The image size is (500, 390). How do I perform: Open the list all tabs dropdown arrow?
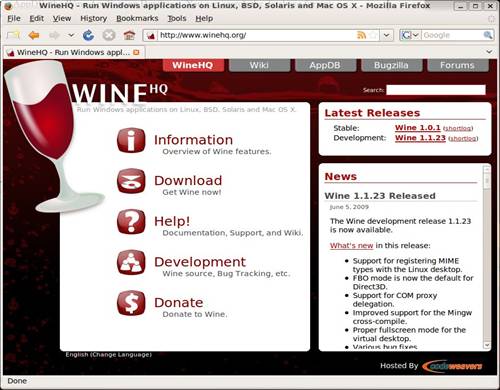pos(489,52)
